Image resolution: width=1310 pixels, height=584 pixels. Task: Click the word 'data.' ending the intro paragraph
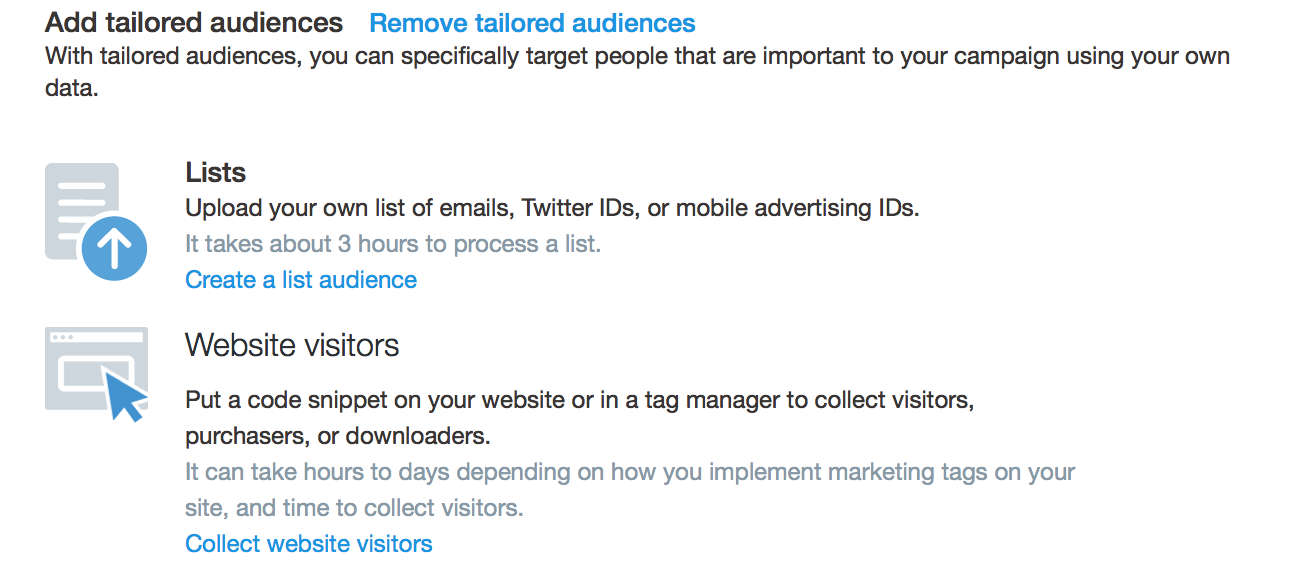[x=72, y=89]
